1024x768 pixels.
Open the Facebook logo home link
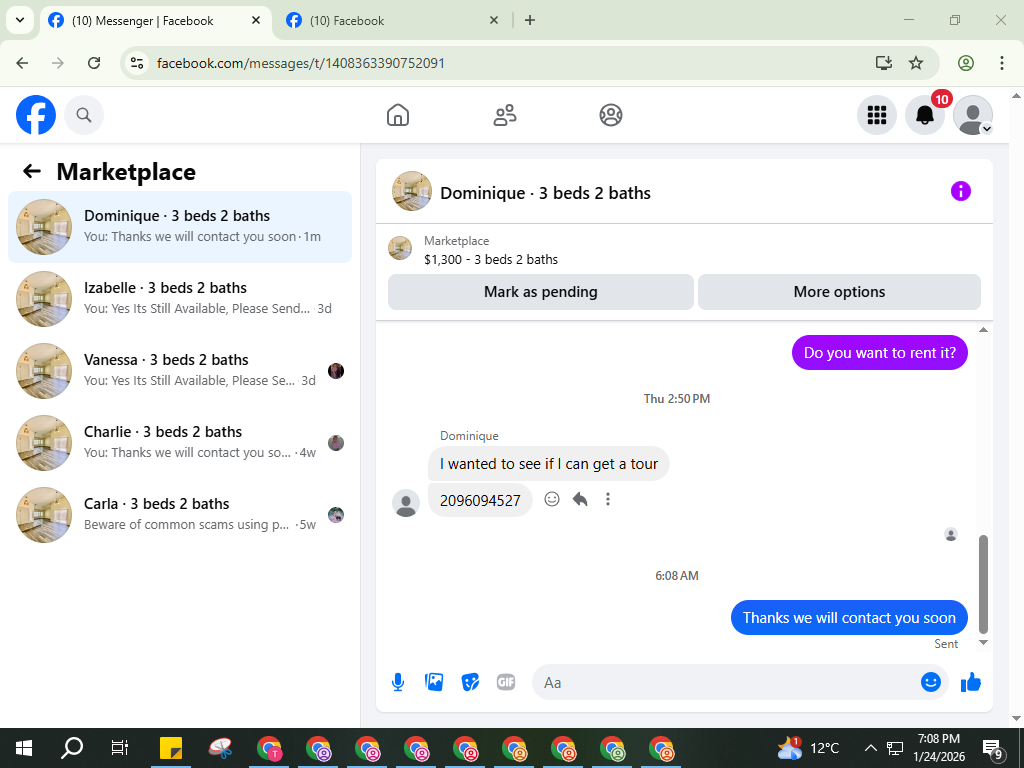pos(36,115)
